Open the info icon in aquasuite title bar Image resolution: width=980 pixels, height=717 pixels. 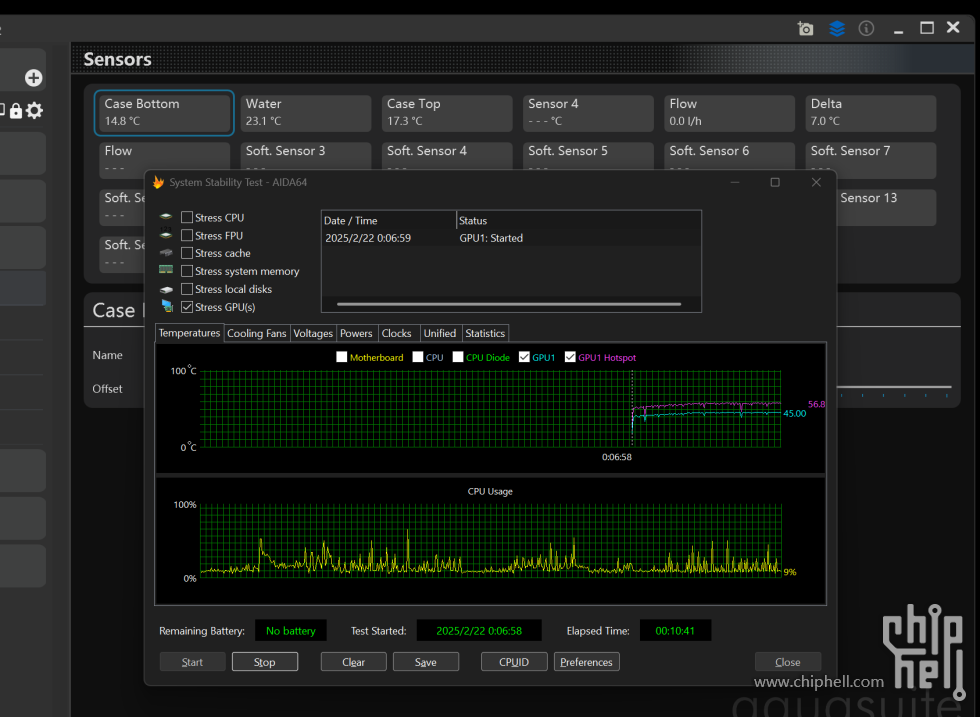pyautogui.click(x=866, y=28)
